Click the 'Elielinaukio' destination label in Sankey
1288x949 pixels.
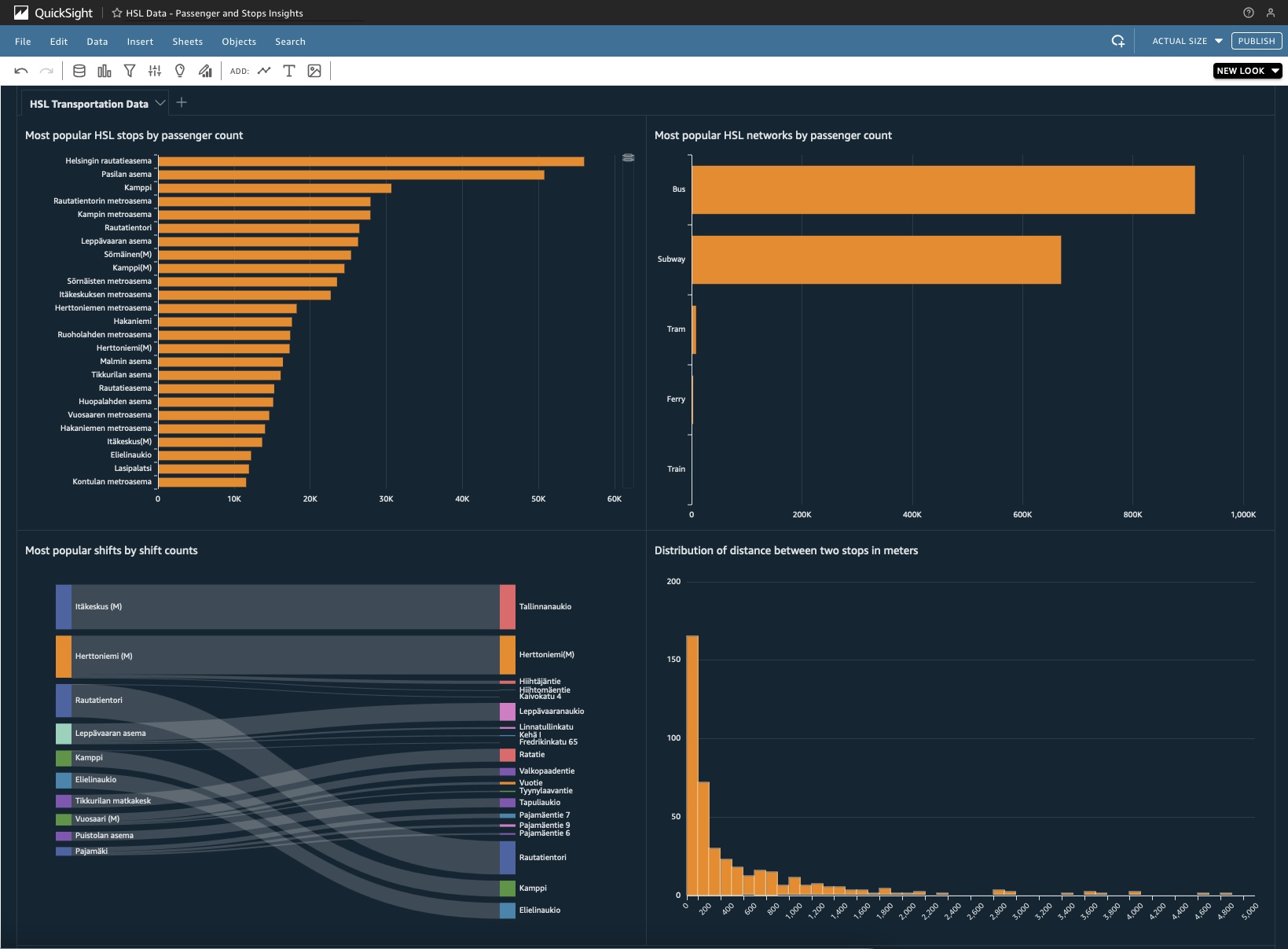tap(540, 910)
